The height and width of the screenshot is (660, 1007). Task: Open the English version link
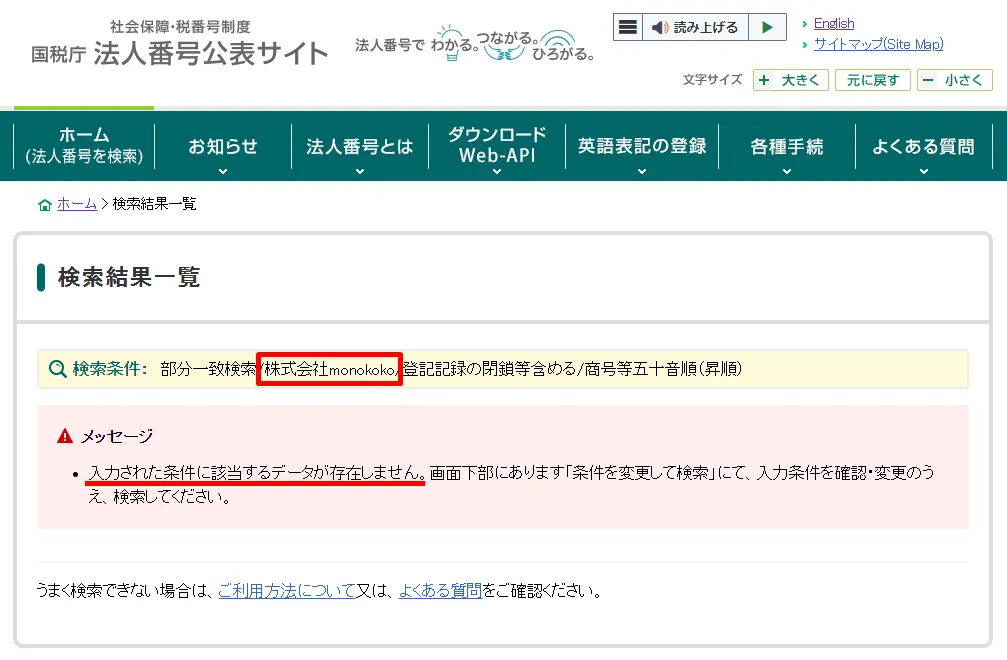pos(833,23)
